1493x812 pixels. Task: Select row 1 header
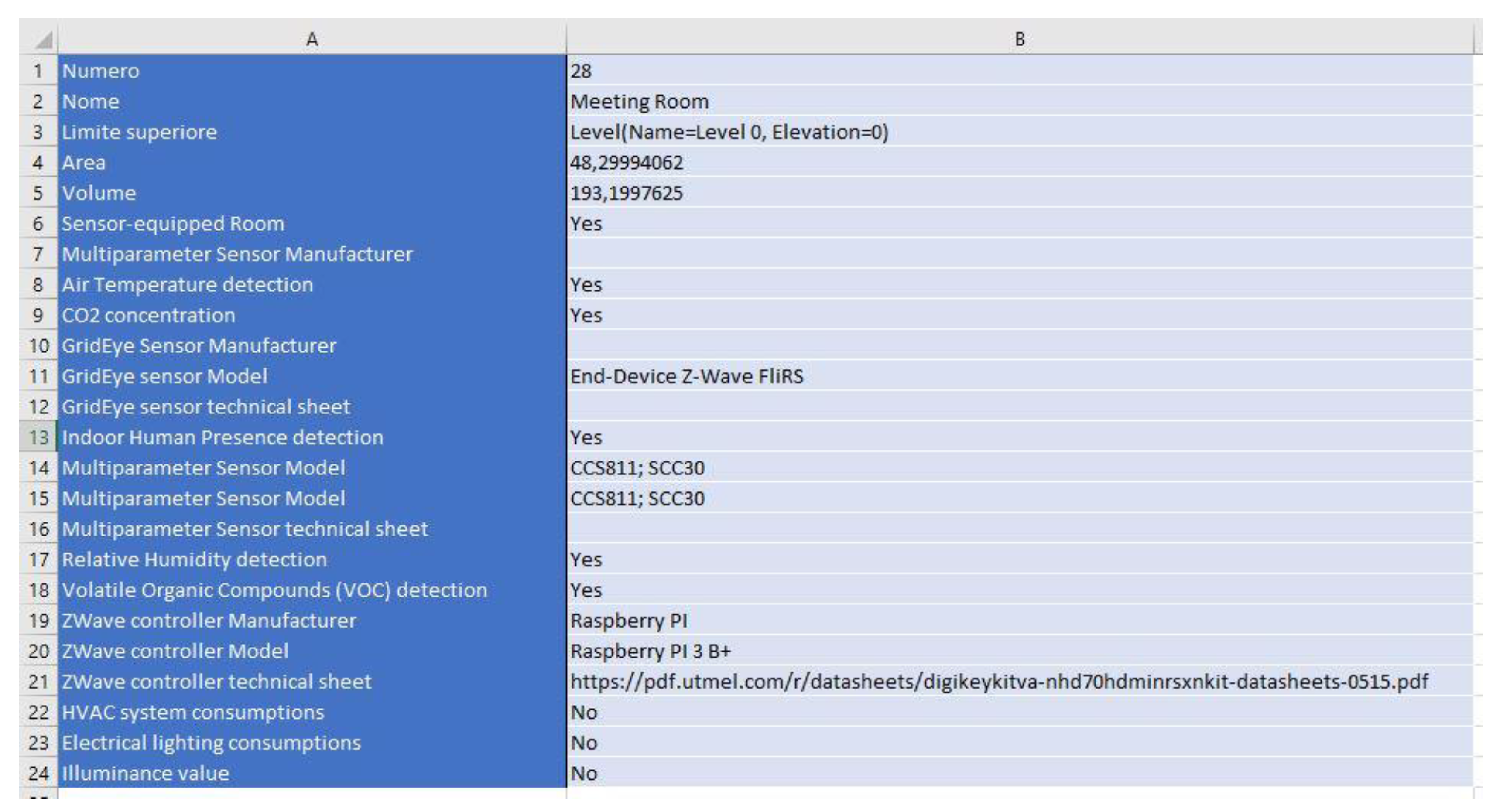[x=37, y=71]
